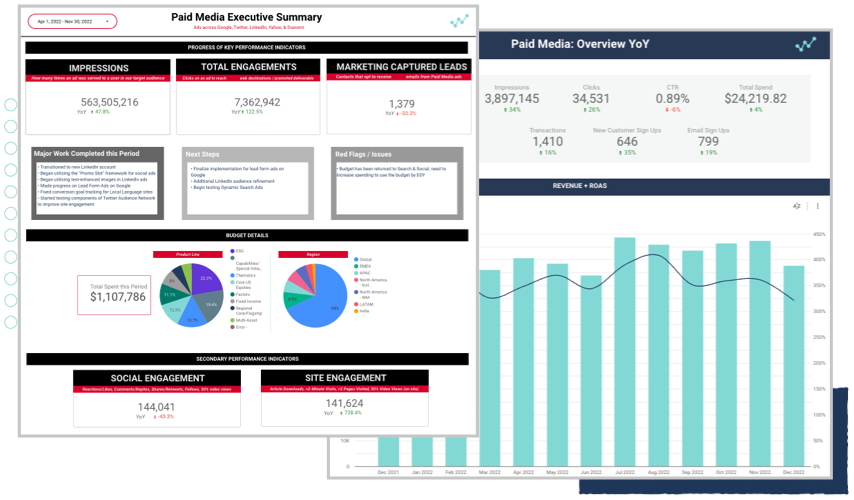Click the Budget Details section header
Image resolution: width=854 pixels, height=500 pixels.
(247, 235)
